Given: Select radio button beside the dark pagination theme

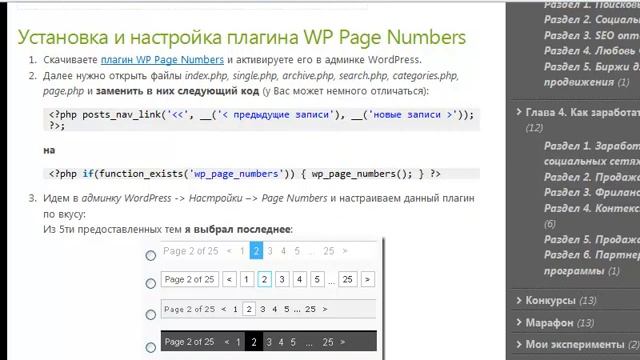Looking at the screenshot, I should 151,347.
